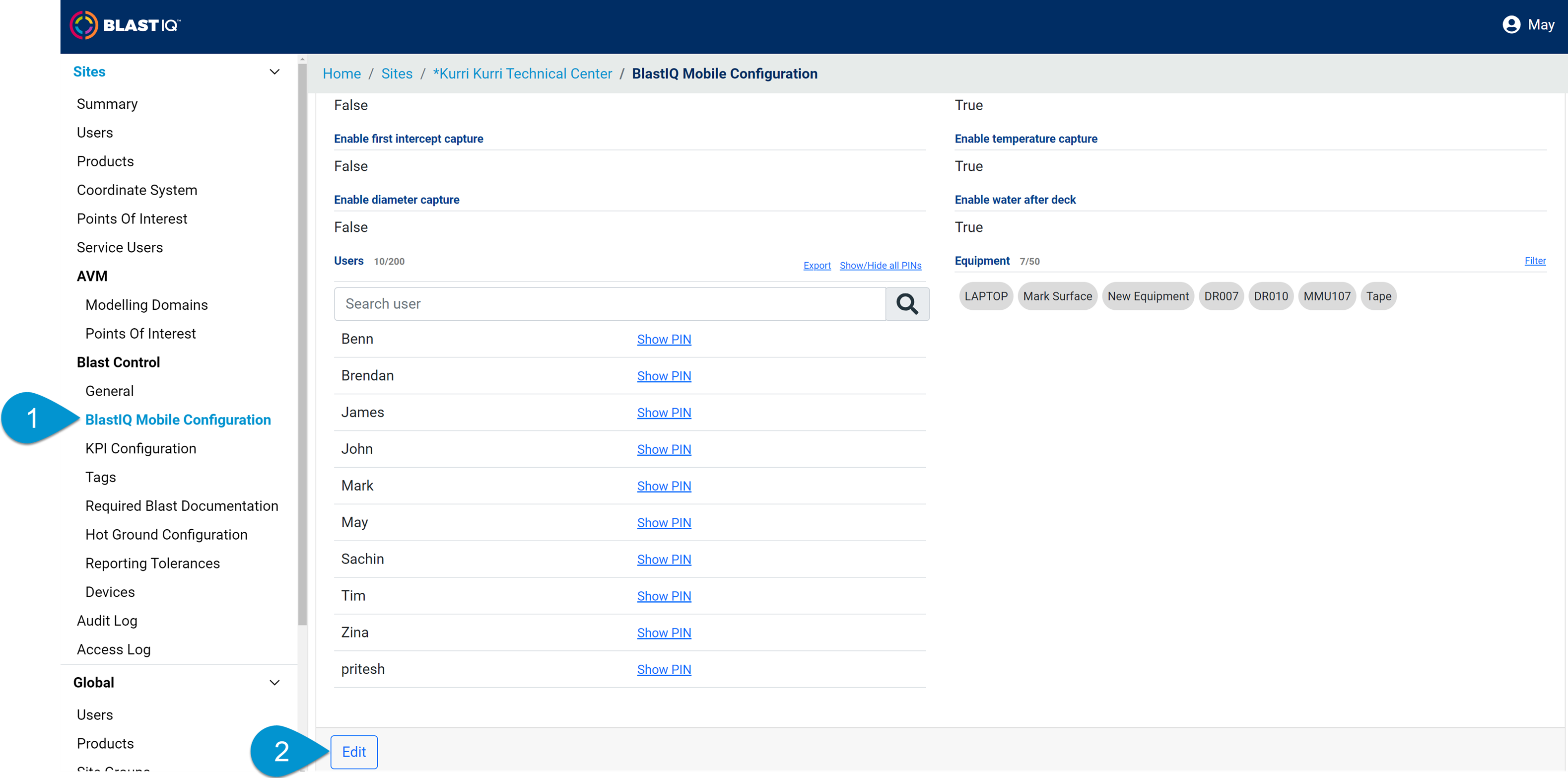This screenshot has height=778, width=1568.
Task: Click the Export users link
Action: [817, 266]
